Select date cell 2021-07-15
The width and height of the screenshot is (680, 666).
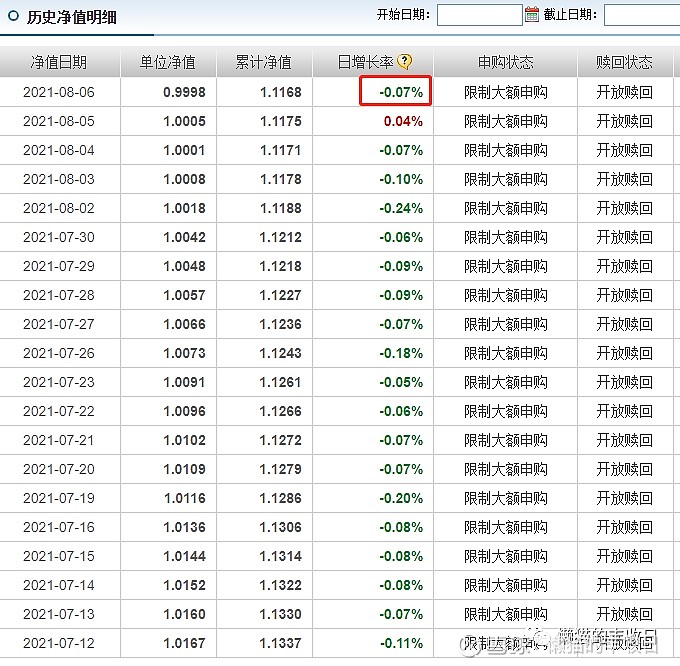coord(59,556)
